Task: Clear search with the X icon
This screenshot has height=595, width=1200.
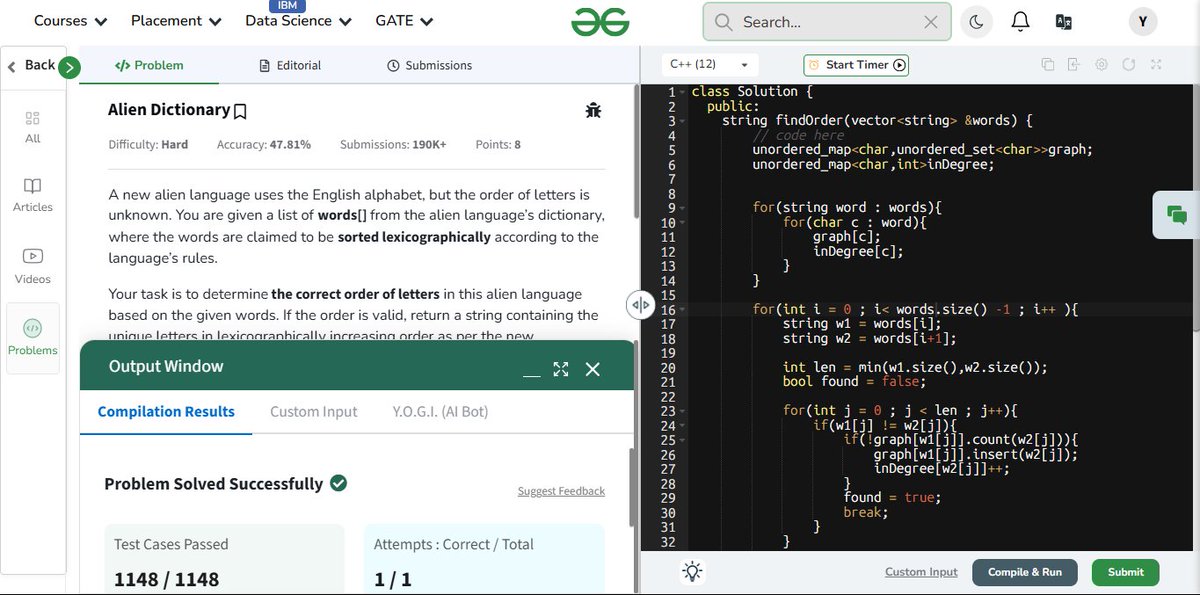Action: tap(930, 21)
